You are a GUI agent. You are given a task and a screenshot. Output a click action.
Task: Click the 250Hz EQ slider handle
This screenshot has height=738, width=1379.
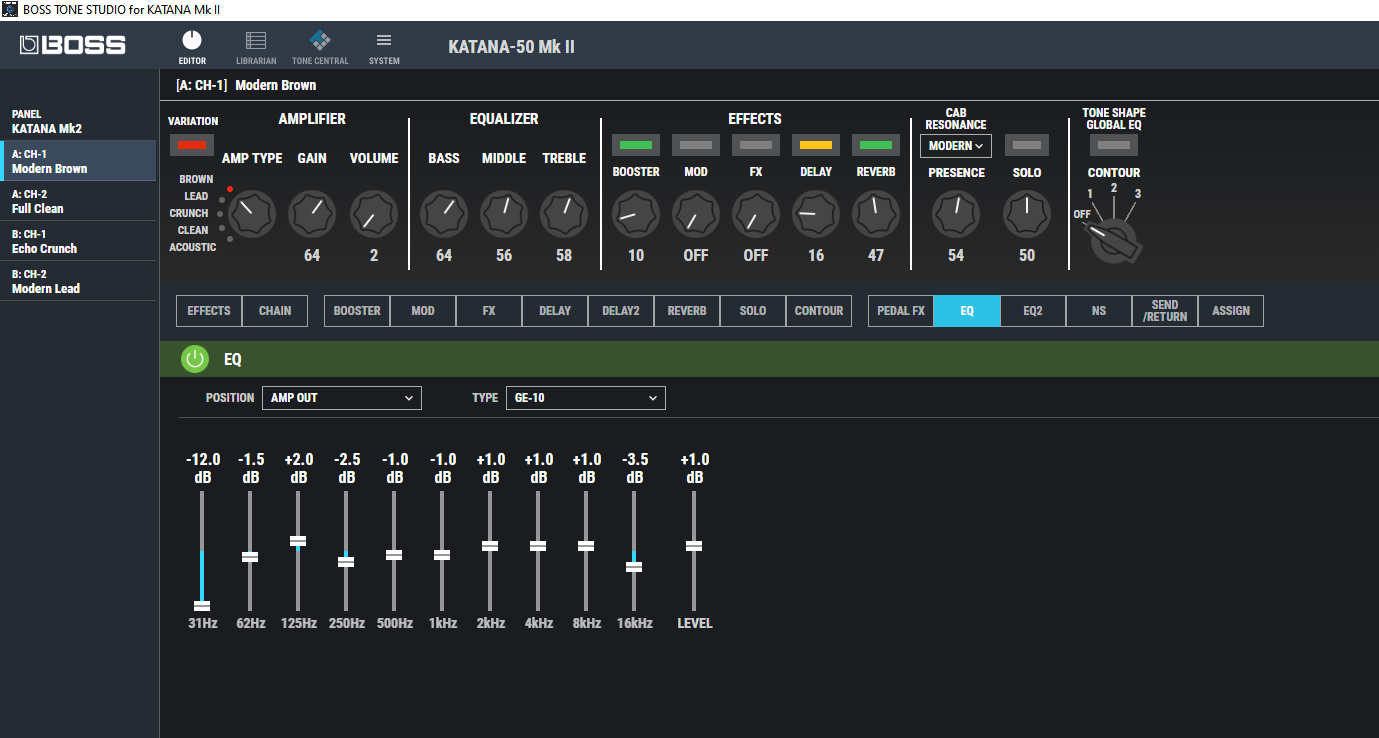(346, 562)
